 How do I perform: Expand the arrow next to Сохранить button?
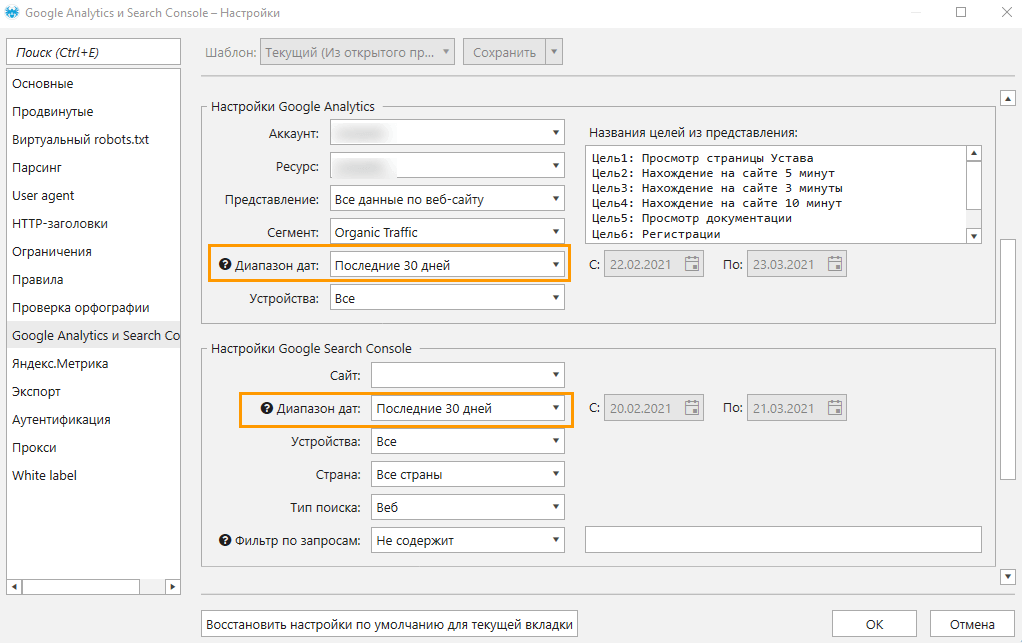(x=554, y=52)
